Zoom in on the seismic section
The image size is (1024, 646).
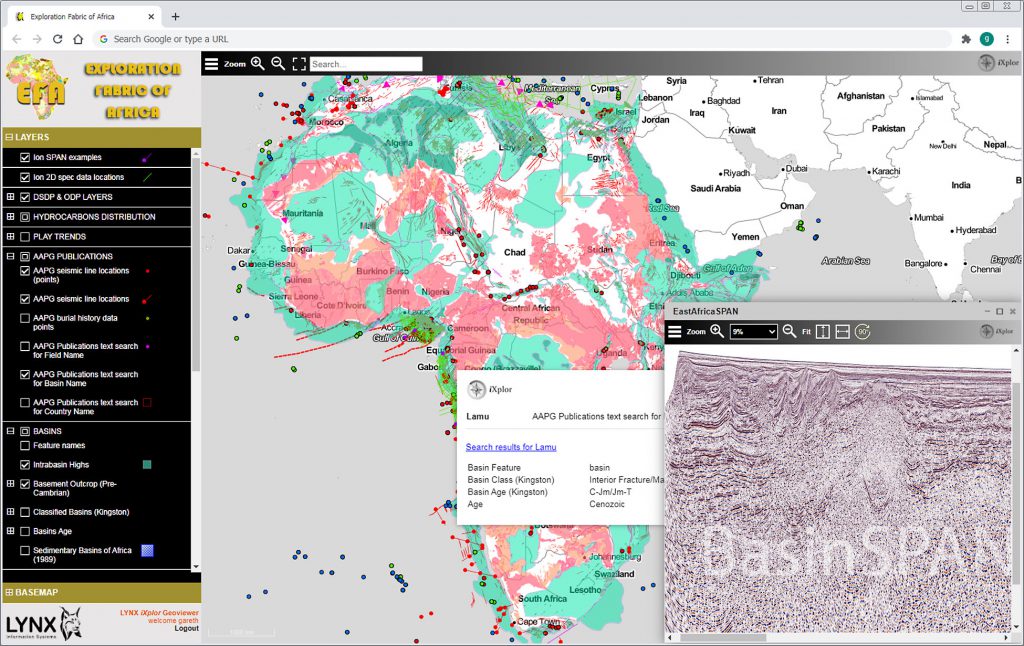pos(717,331)
